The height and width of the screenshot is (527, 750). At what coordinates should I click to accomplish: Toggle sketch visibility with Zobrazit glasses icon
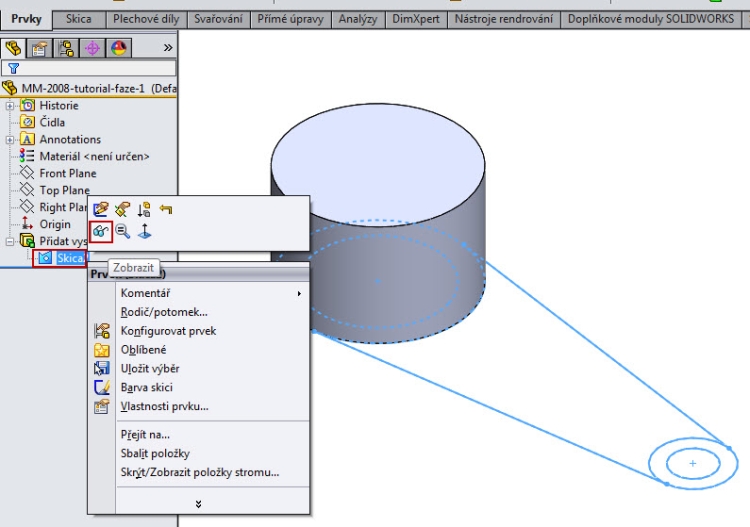pos(101,232)
